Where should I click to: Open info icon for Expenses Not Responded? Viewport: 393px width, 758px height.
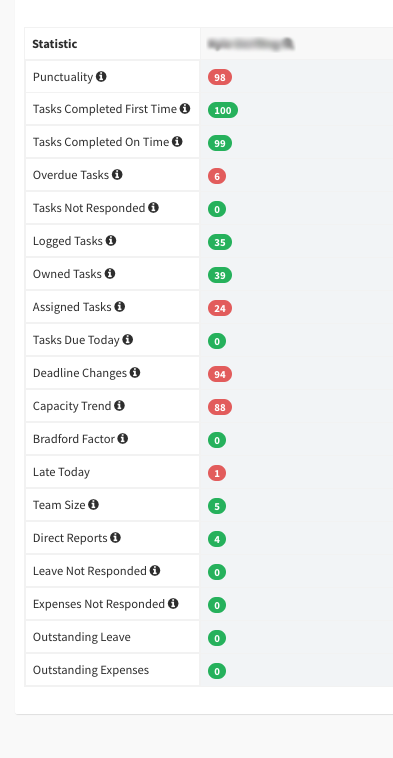[x=173, y=603]
